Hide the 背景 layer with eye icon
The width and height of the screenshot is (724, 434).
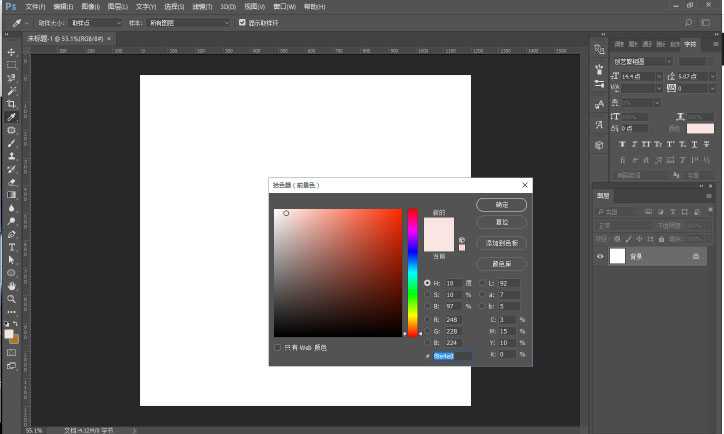point(600,257)
